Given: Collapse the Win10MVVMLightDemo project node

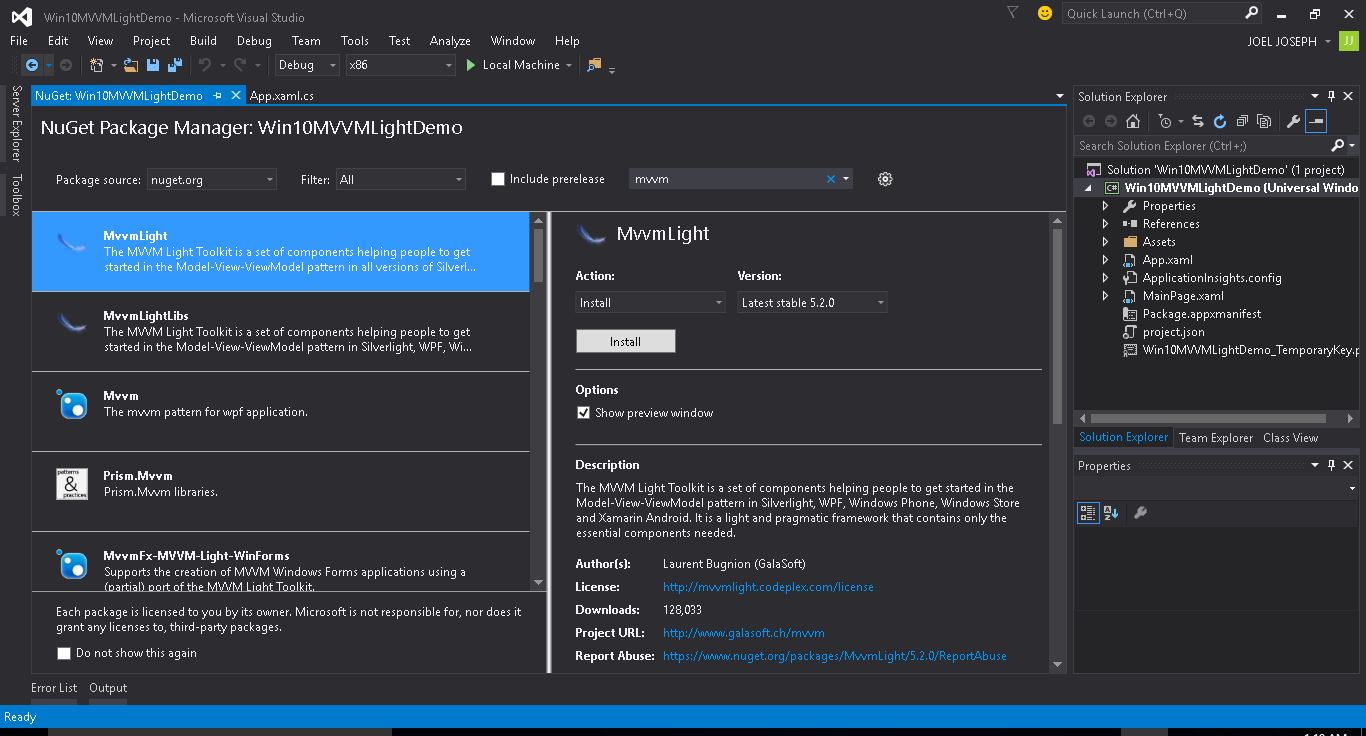Looking at the screenshot, I should pyautogui.click(x=1089, y=188).
